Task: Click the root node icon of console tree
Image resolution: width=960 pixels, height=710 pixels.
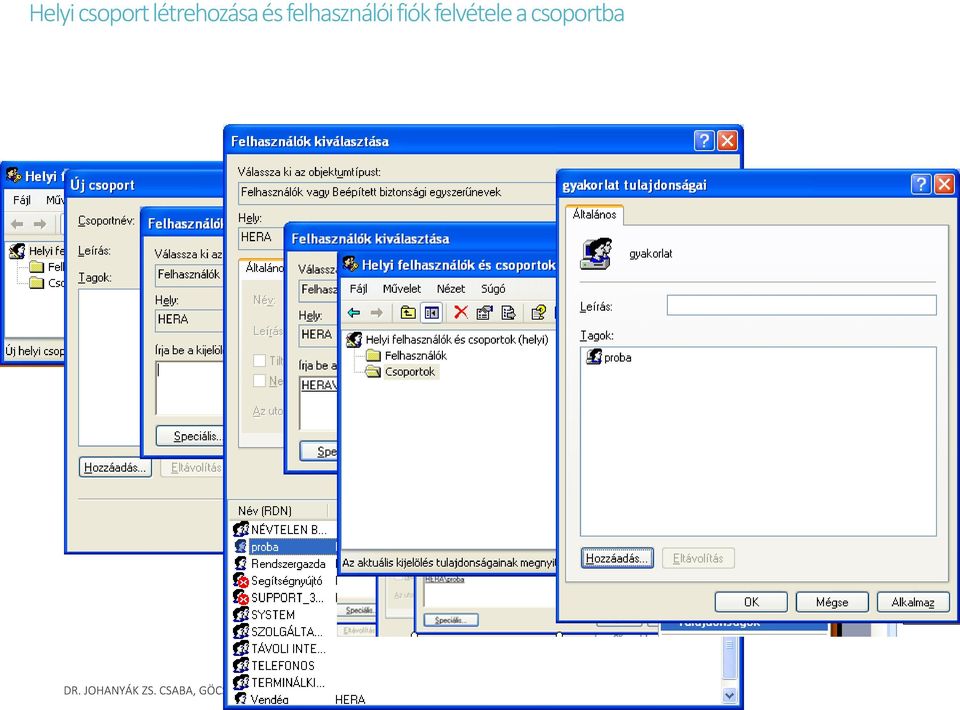Action: click(x=354, y=339)
